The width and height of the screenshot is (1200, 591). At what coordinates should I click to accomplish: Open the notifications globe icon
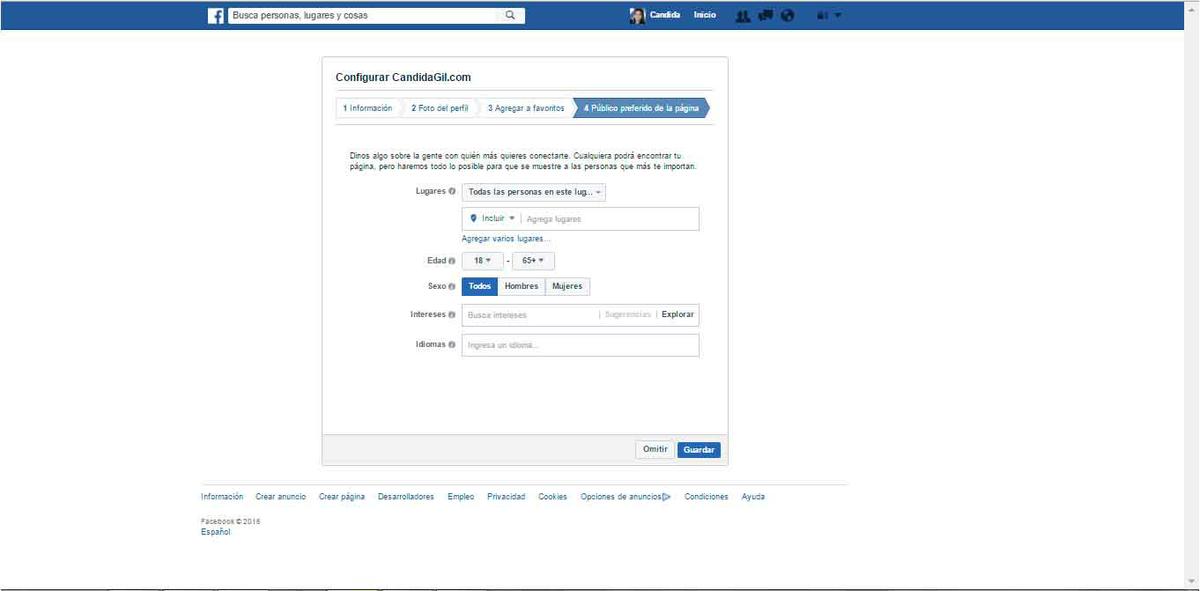point(787,16)
